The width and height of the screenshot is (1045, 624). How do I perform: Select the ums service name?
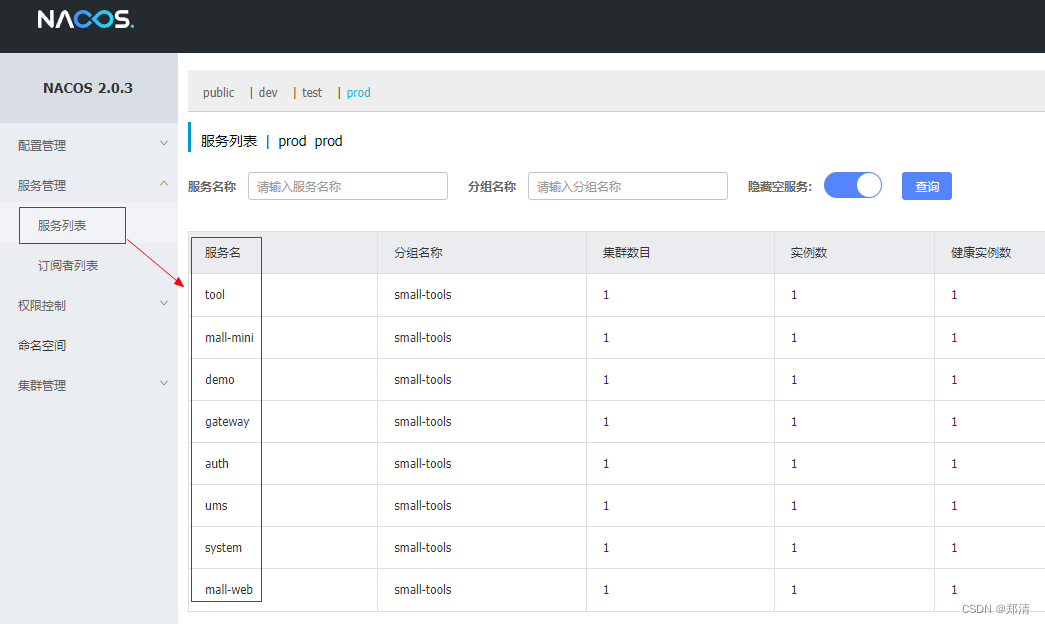pos(216,505)
